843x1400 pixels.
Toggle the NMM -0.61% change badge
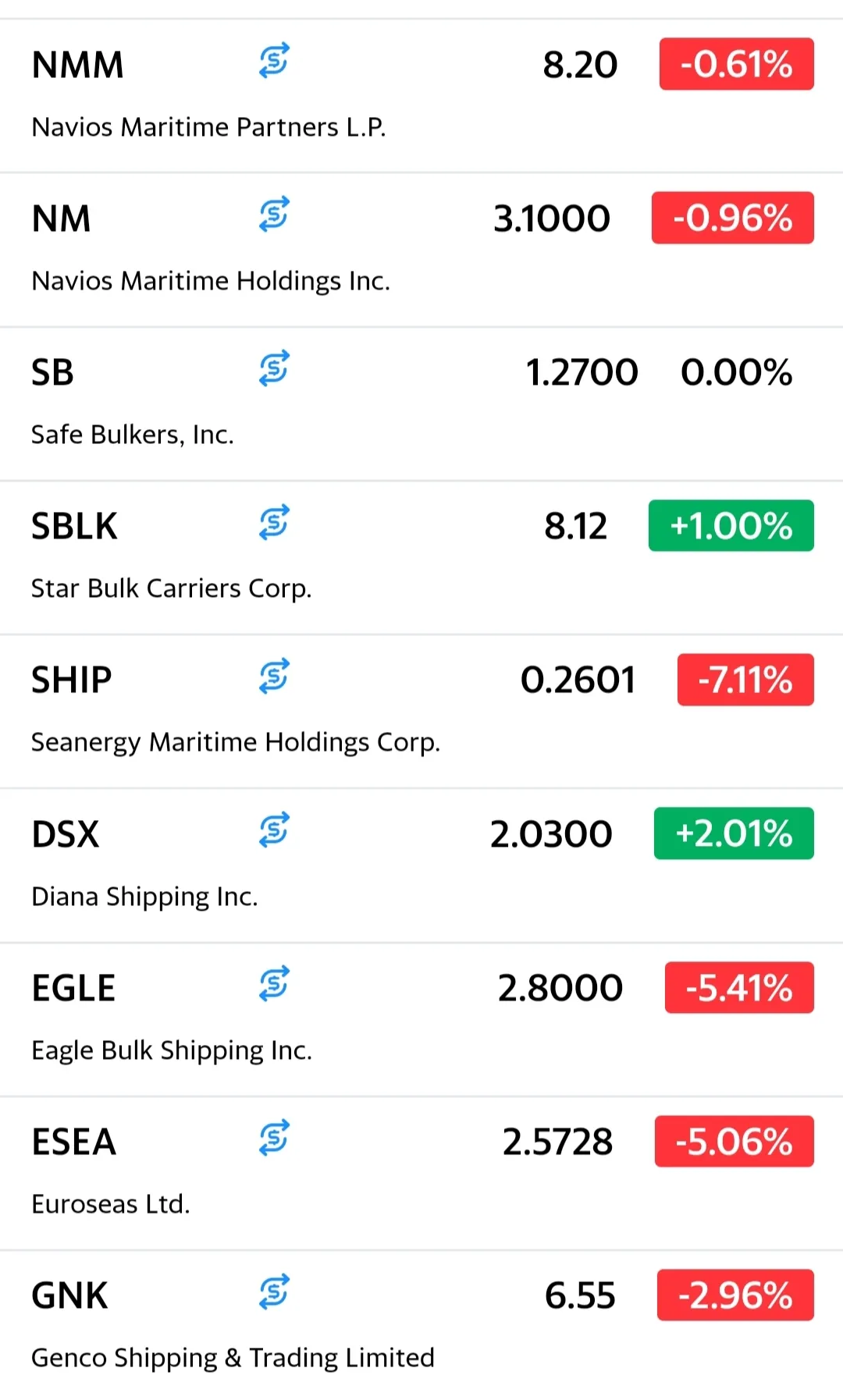[x=736, y=64]
